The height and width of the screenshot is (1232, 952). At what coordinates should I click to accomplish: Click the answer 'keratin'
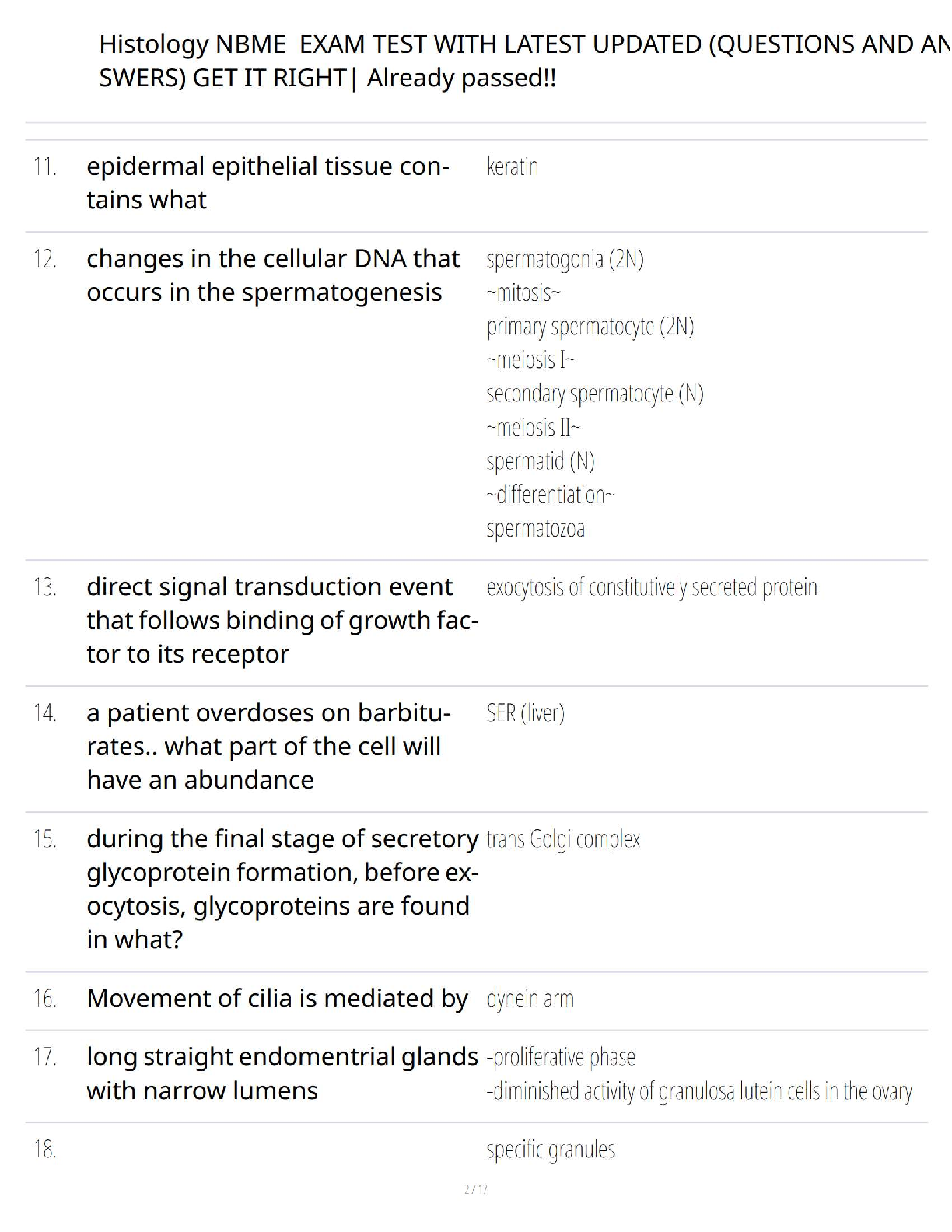pos(513,166)
